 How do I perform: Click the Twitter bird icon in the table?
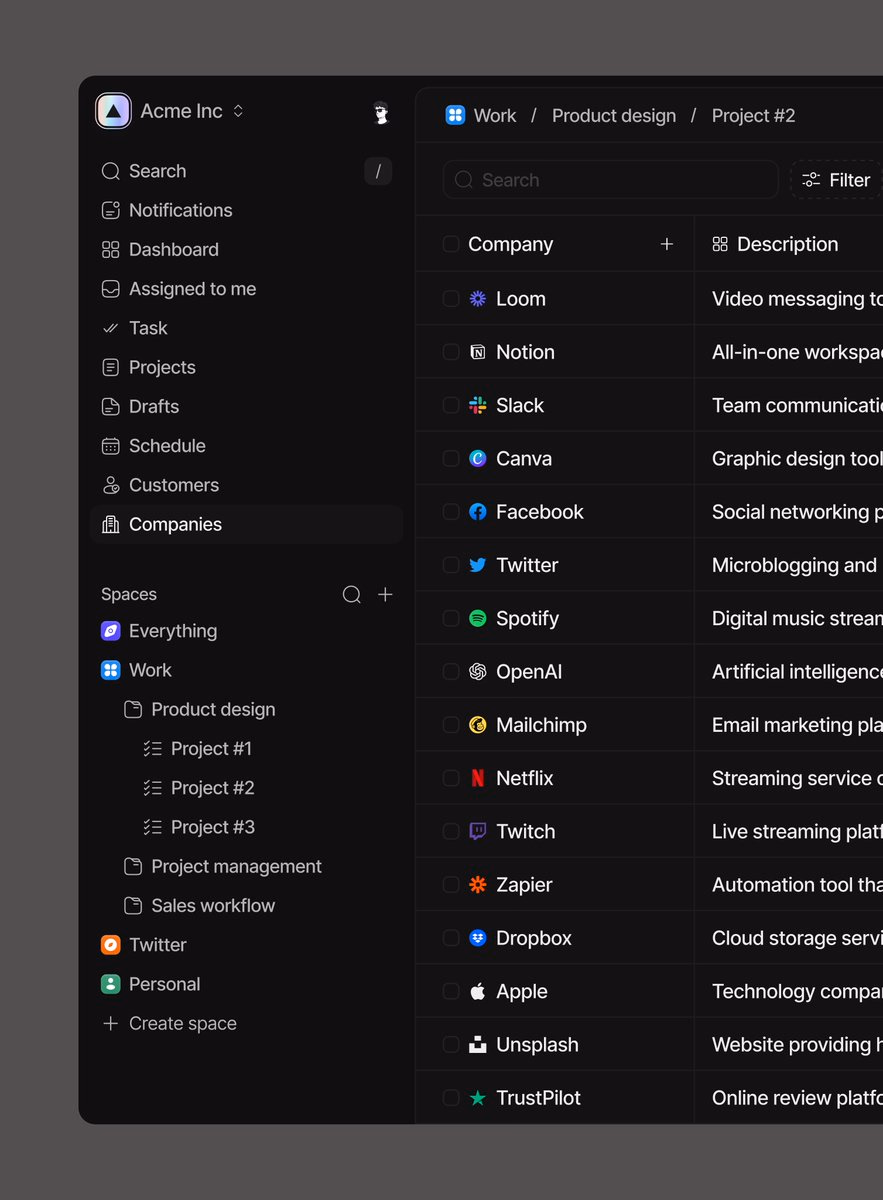(x=478, y=565)
